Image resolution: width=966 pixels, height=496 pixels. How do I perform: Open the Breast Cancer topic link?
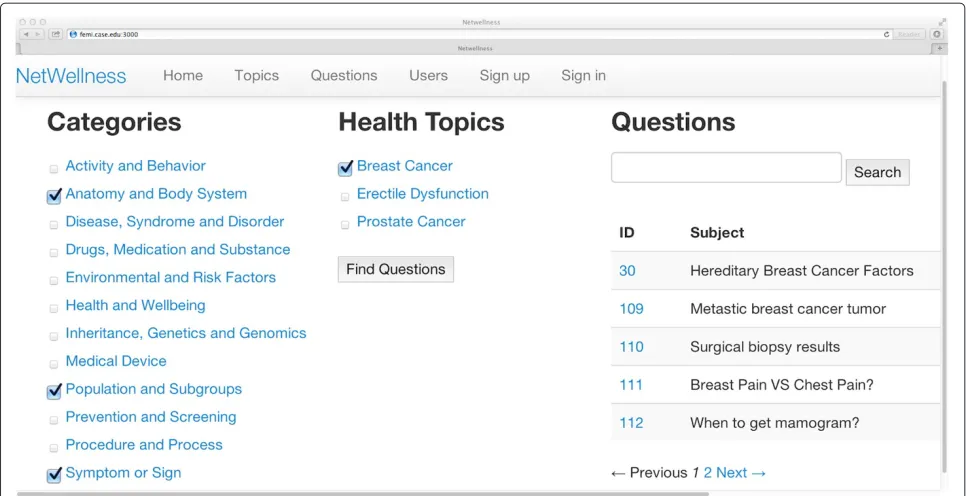point(405,166)
